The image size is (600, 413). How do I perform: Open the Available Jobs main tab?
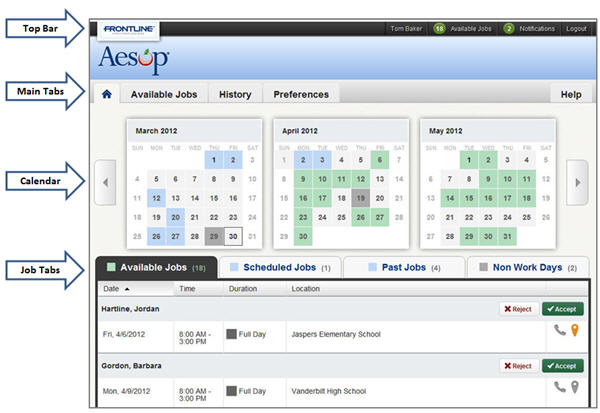[164, 94]
